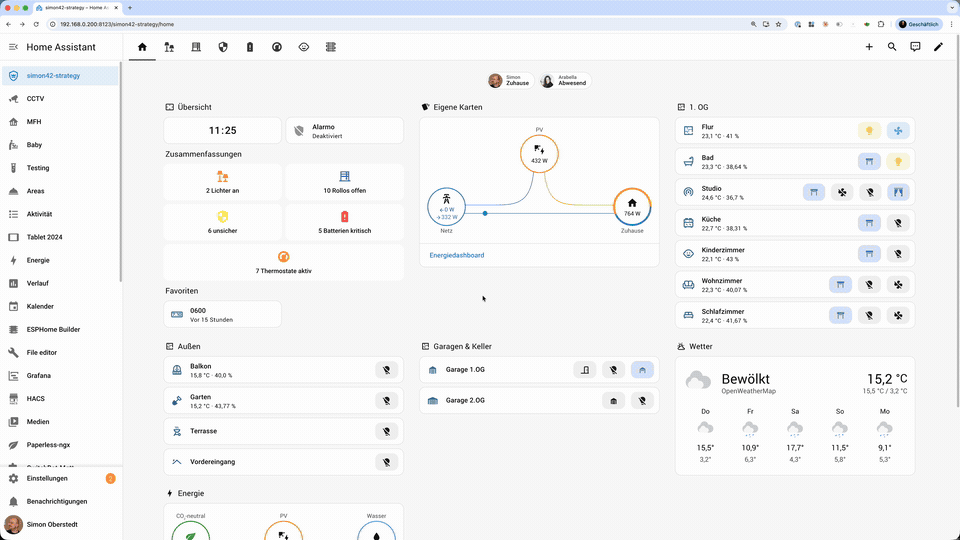The width and height of the screenshot is (960, 540).
Task: Switch to the lights view tab
Action: pos(169,47)
